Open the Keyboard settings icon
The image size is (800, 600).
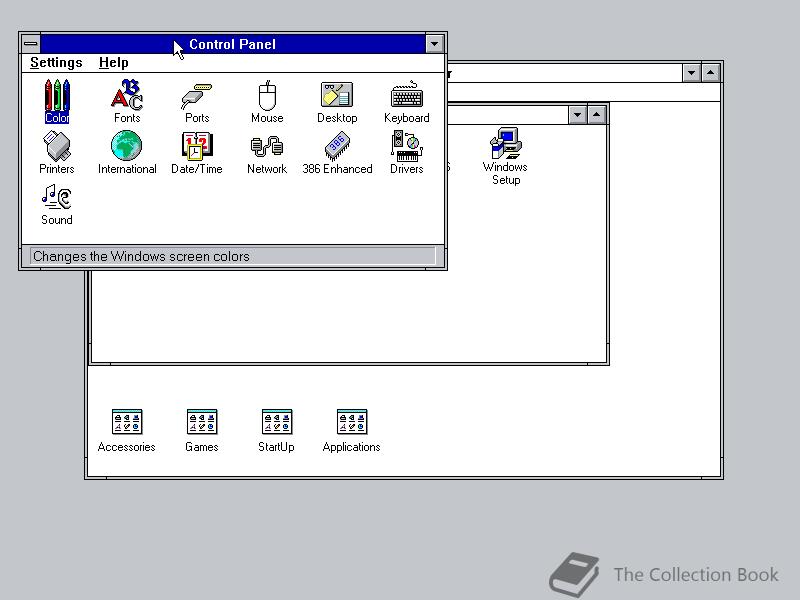point(407,101)
